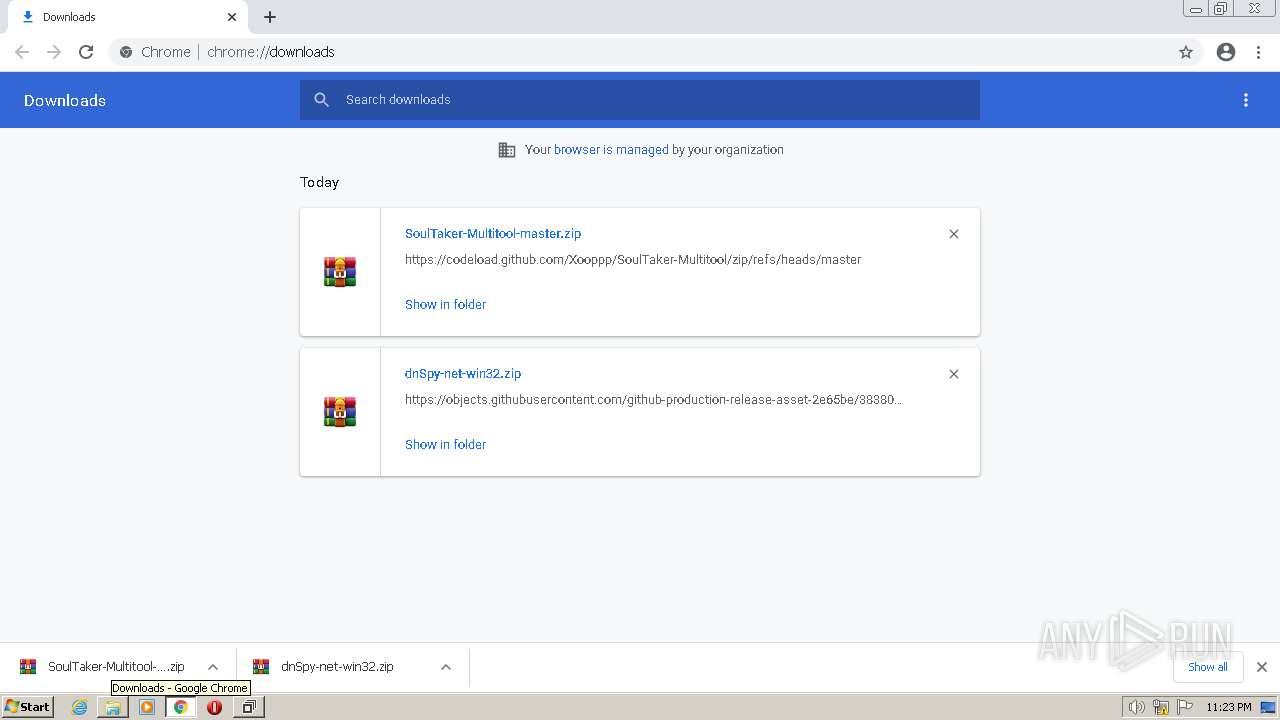
Task: Click the browser back arrow
Action: pos(22,52)
